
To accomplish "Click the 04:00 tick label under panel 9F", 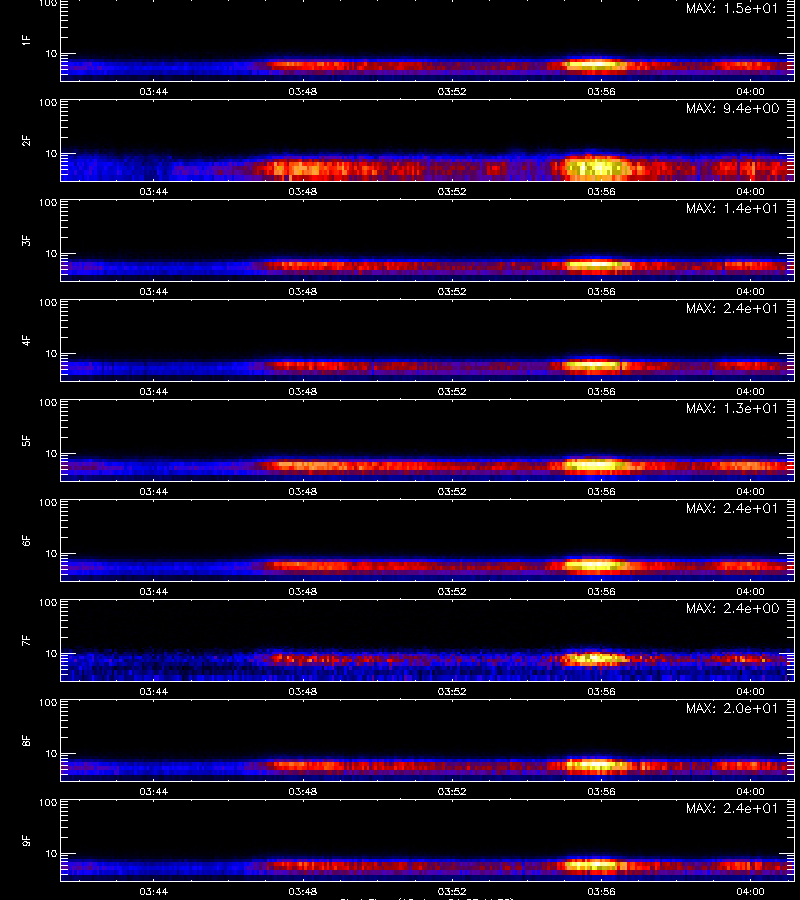I will coord(751,891).
